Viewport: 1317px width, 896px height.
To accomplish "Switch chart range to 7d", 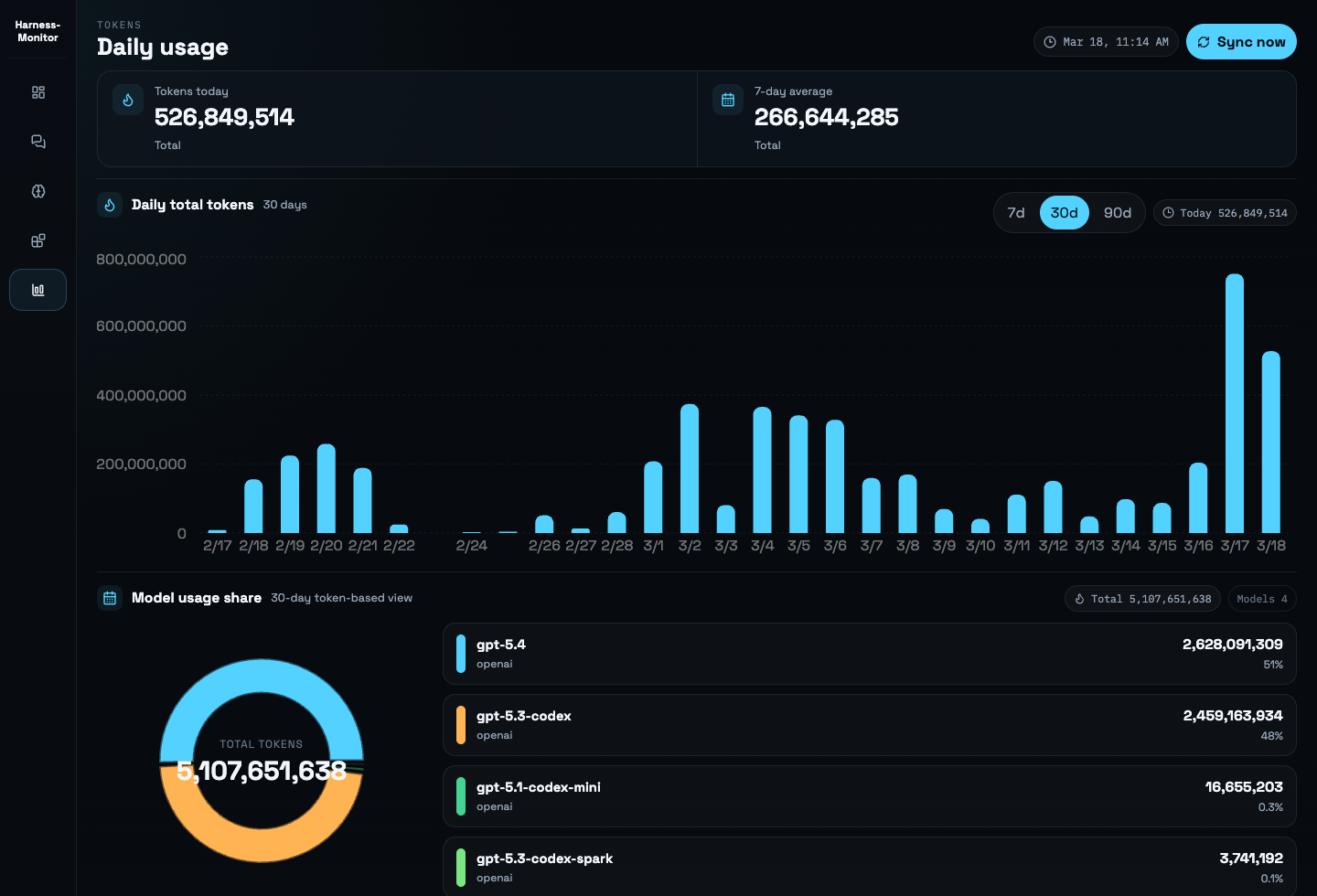I will (x=1016, y=213).
